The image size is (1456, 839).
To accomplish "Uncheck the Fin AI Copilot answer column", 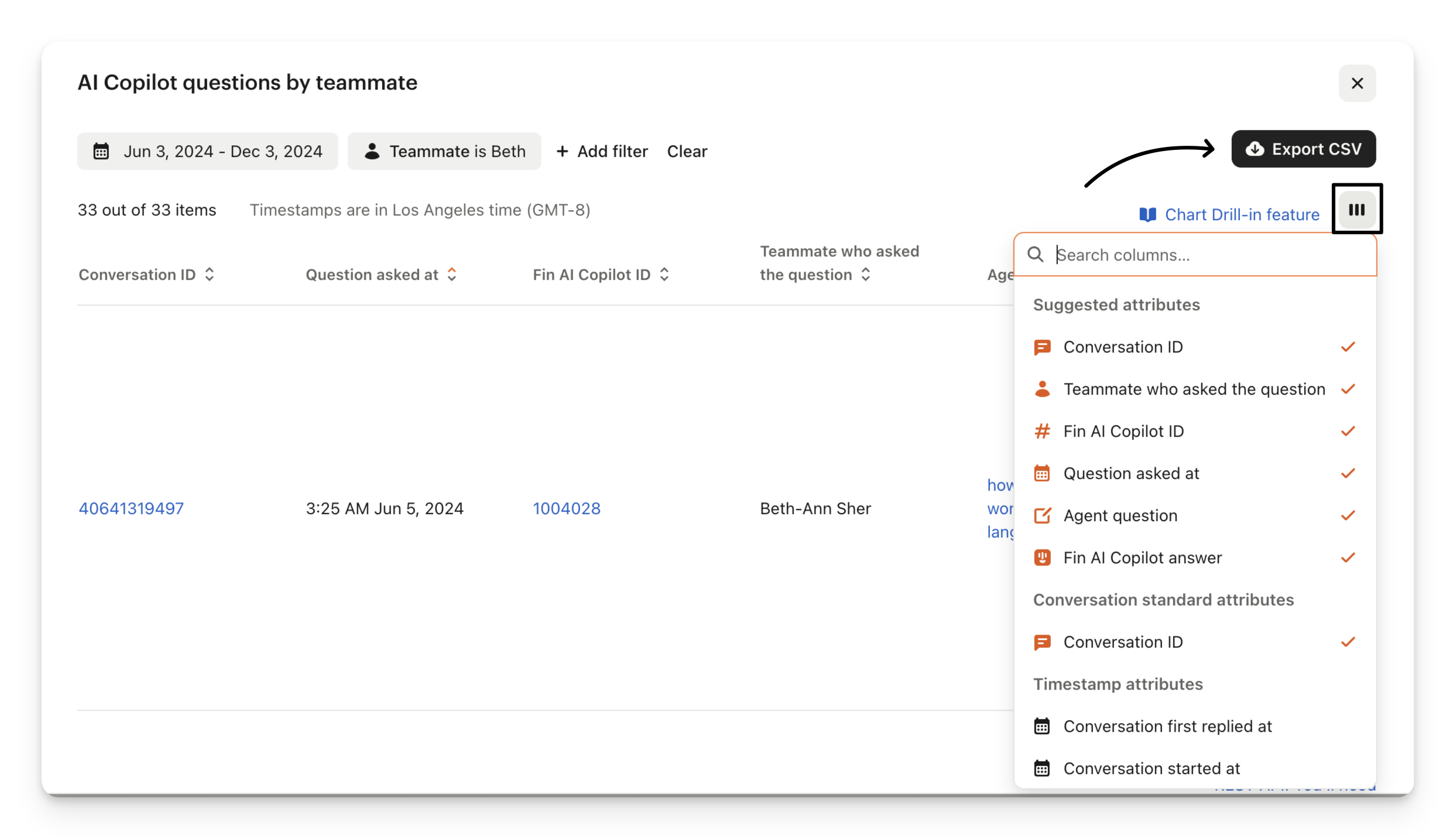I will 1194,558.
